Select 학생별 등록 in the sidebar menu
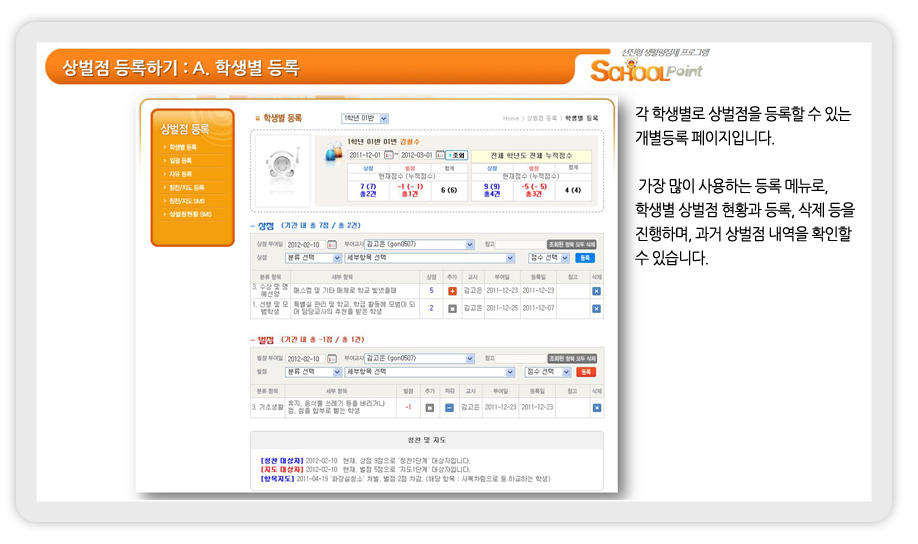 [183, 147]
